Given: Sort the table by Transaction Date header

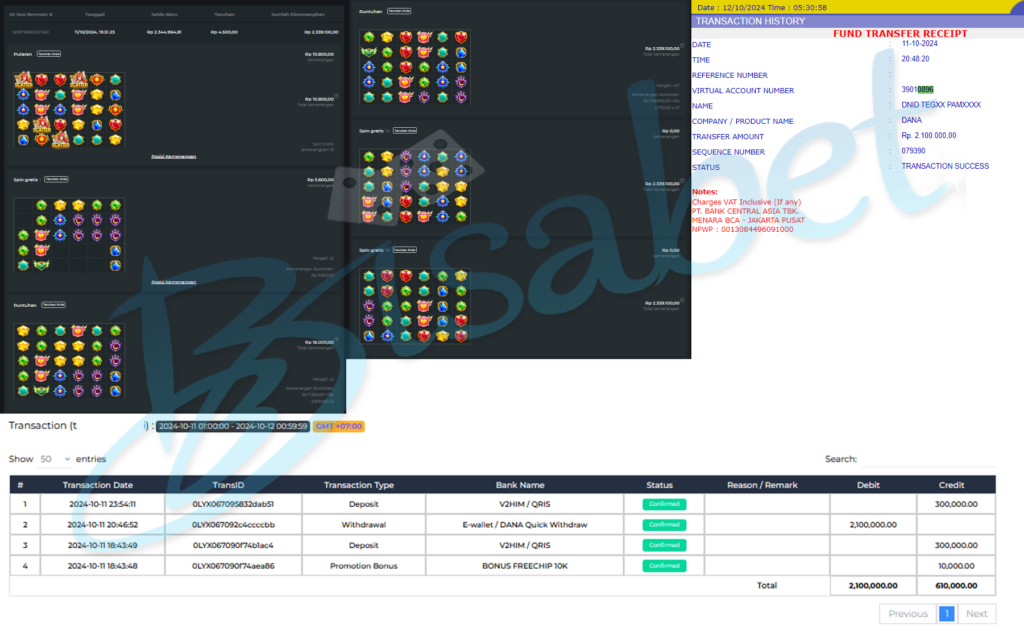Looking at the screenshot, I should pos(98,485).
